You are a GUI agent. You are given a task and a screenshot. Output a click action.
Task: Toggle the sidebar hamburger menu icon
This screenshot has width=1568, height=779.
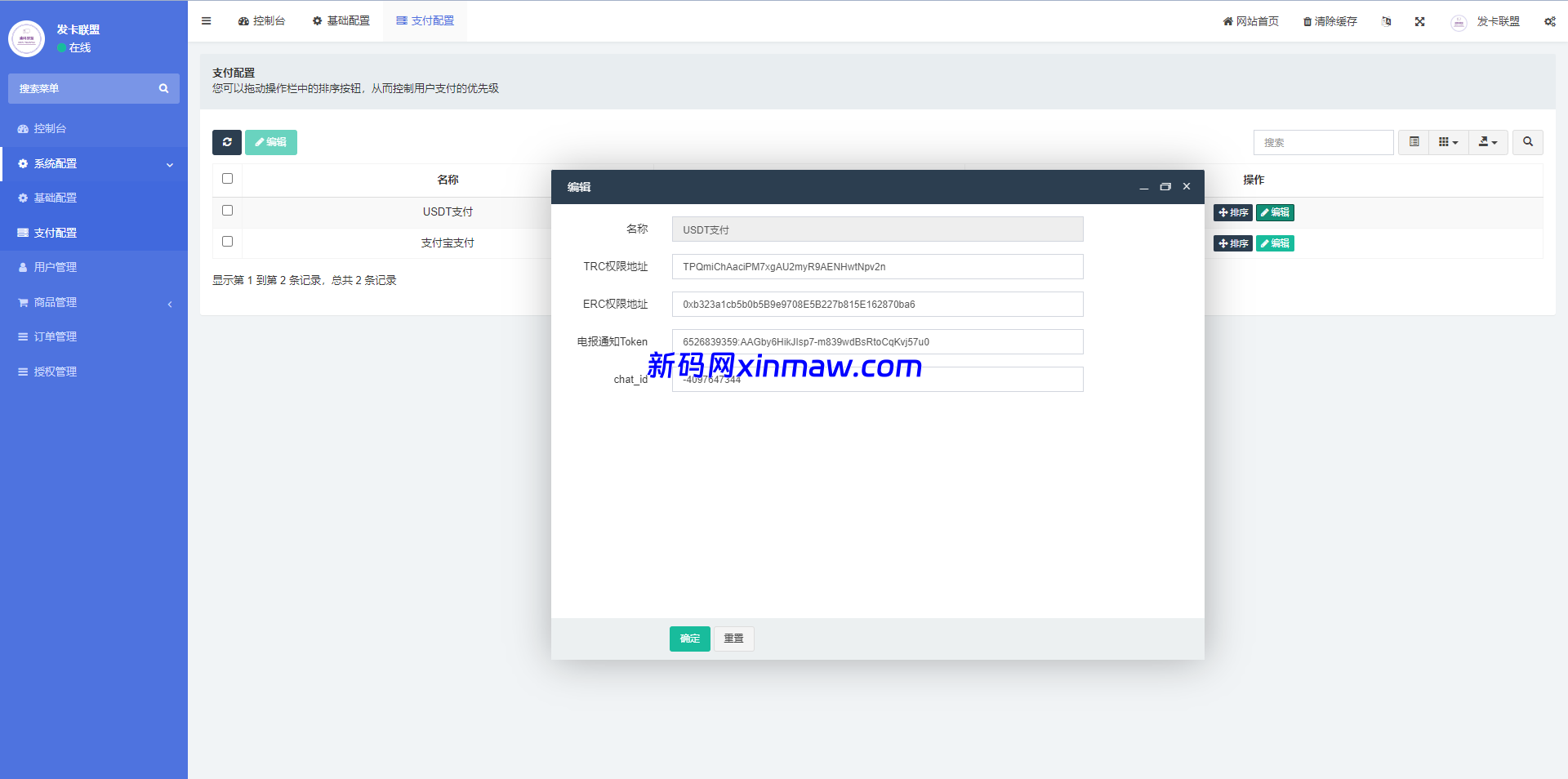(x=207, y=21)
